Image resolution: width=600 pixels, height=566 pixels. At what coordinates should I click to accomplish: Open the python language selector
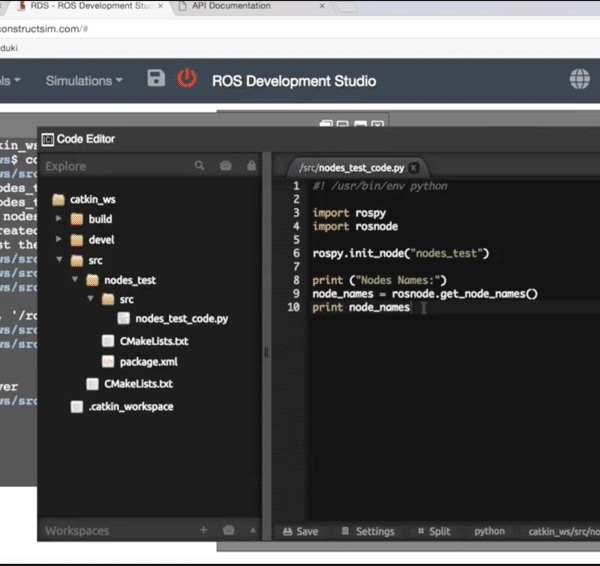click(x=489, y=531)
